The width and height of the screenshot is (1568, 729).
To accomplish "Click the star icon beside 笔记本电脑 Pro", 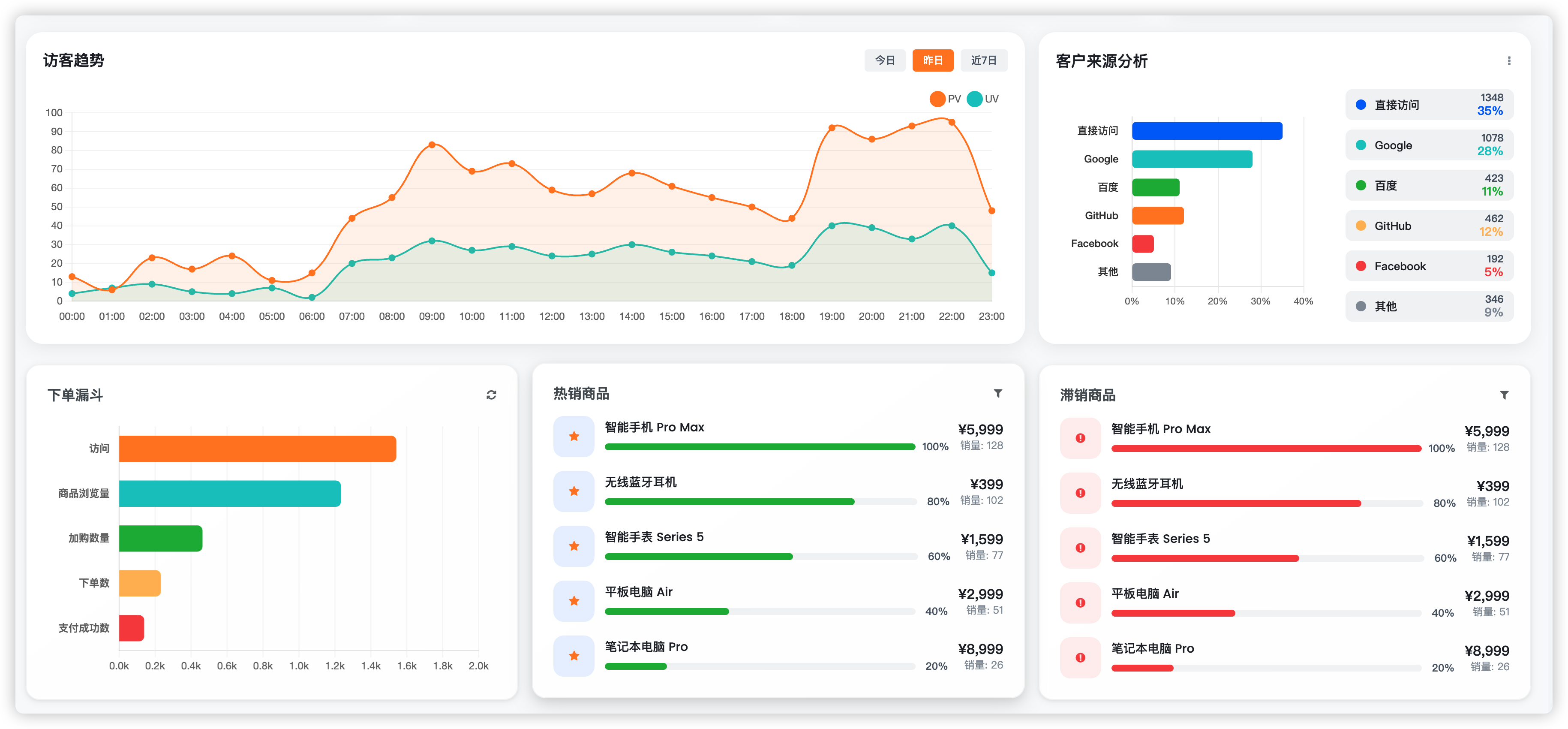I will coord(574,656).
